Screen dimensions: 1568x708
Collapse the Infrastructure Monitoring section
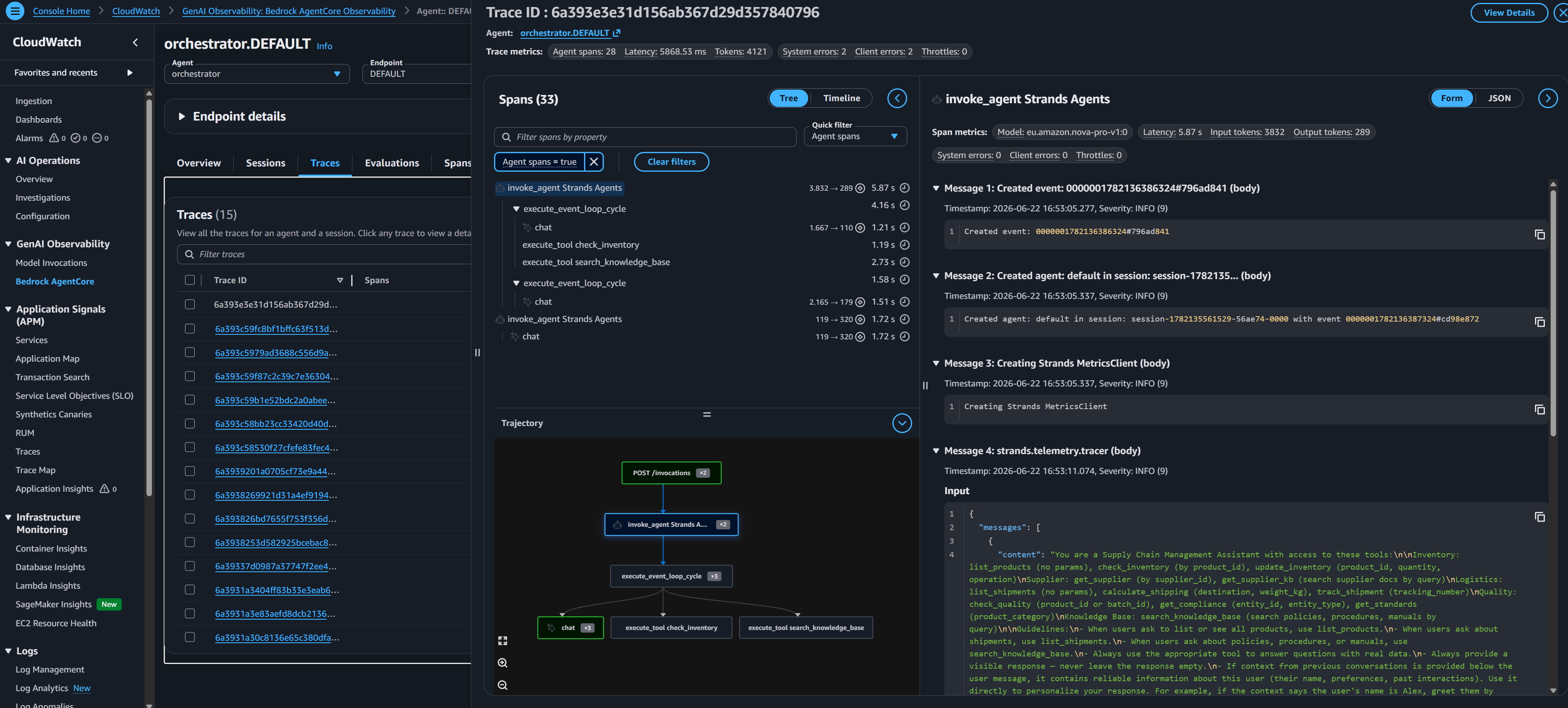[x=9, y=517]
